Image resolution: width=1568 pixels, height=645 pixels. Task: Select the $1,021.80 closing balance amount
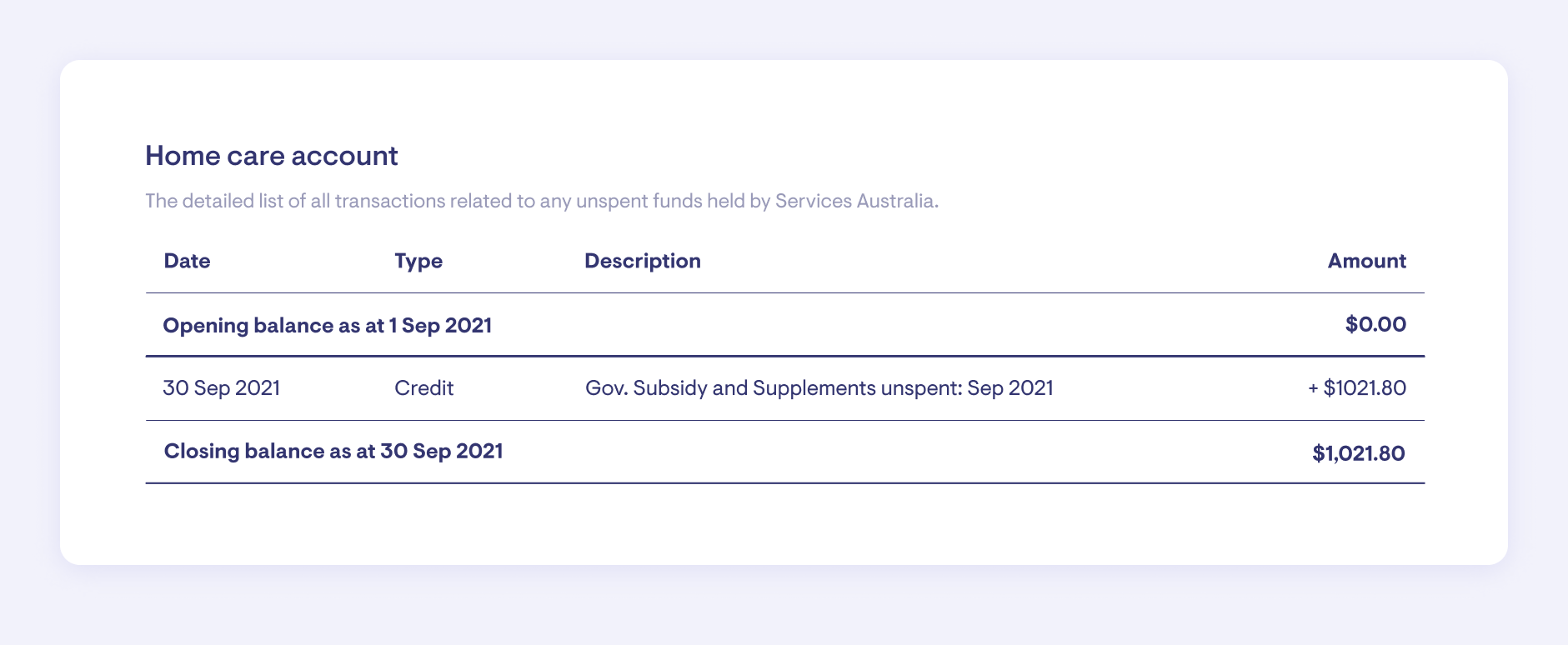pyautogui.click(x=1359, y=453)
